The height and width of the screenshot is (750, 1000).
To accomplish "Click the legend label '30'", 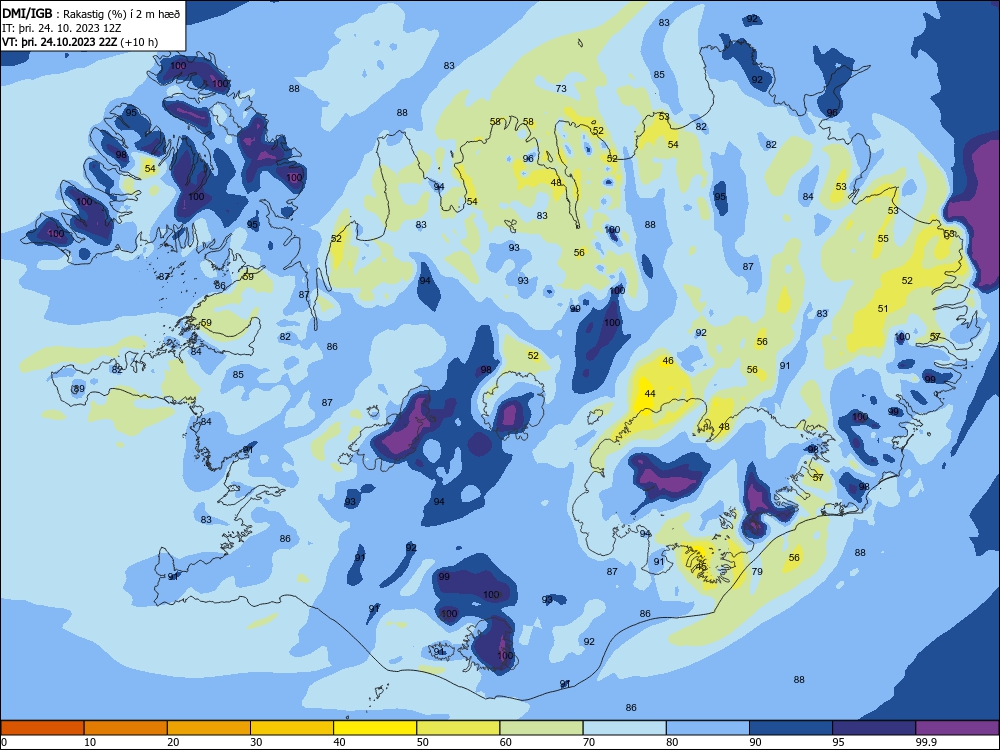I will pyautogui.click(x=256, y=742).
